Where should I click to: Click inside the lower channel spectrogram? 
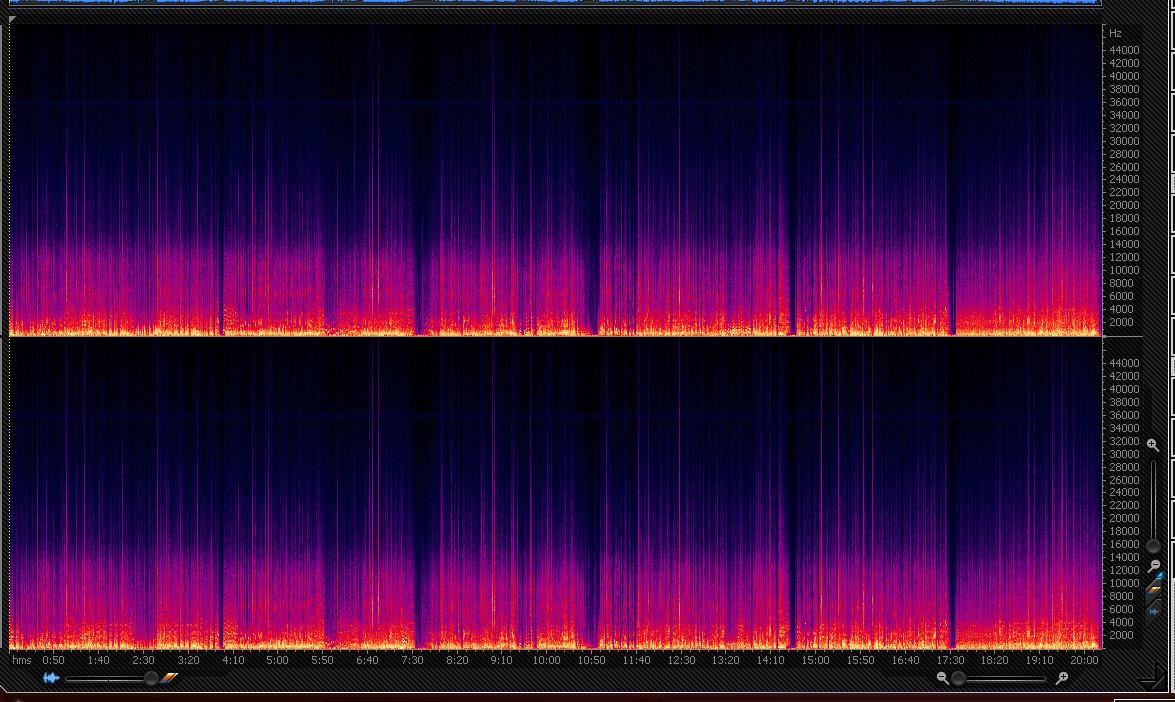(555, 493)
